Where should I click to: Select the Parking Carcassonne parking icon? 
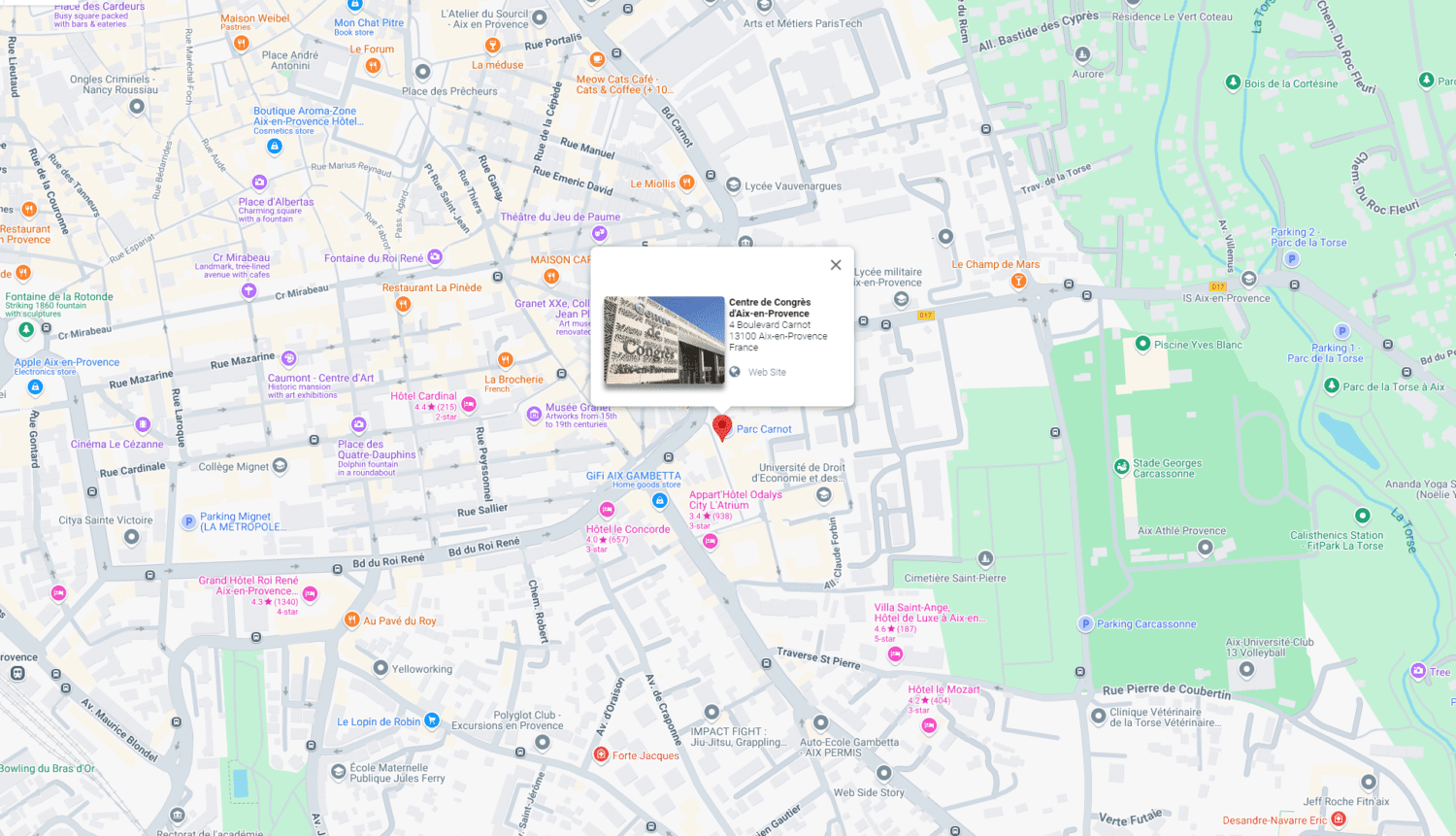click(x=1085, y=623)
